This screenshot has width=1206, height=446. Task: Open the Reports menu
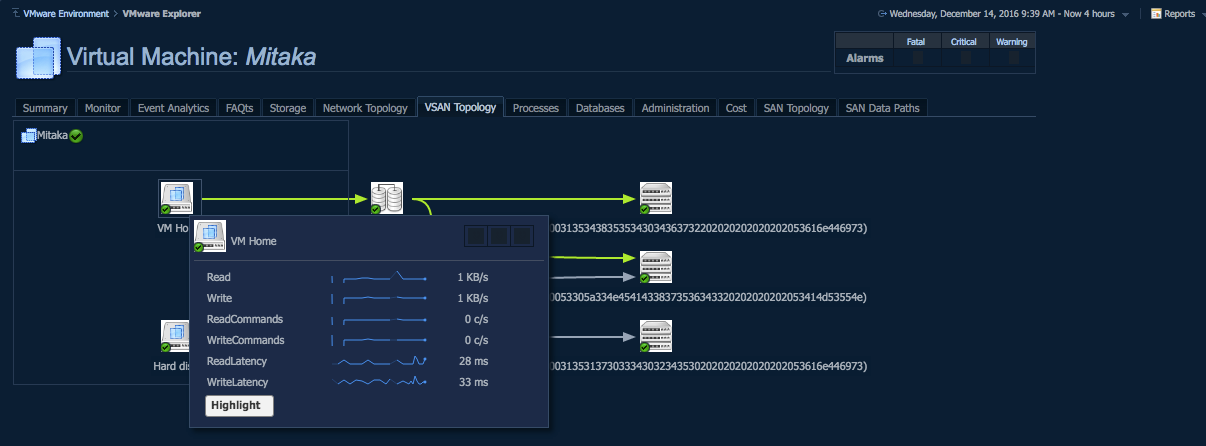(1179, 14)
